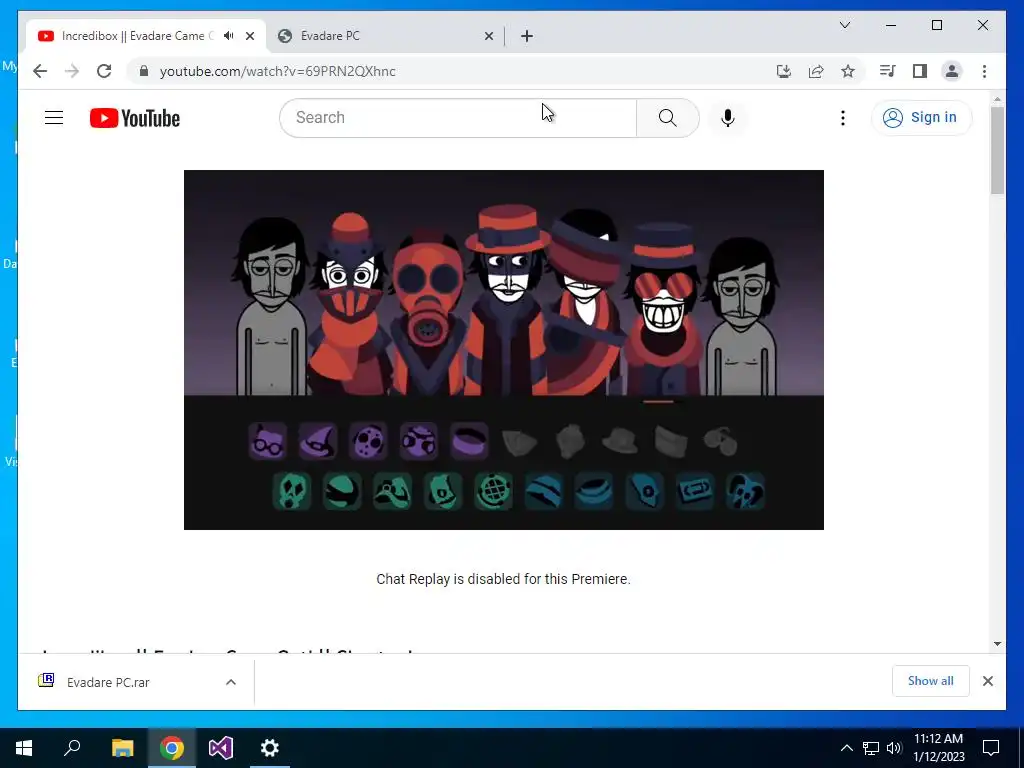Click the scrollbar down arrow
This screenshot has height=768, width=1024.
click(x=997, y=644)
